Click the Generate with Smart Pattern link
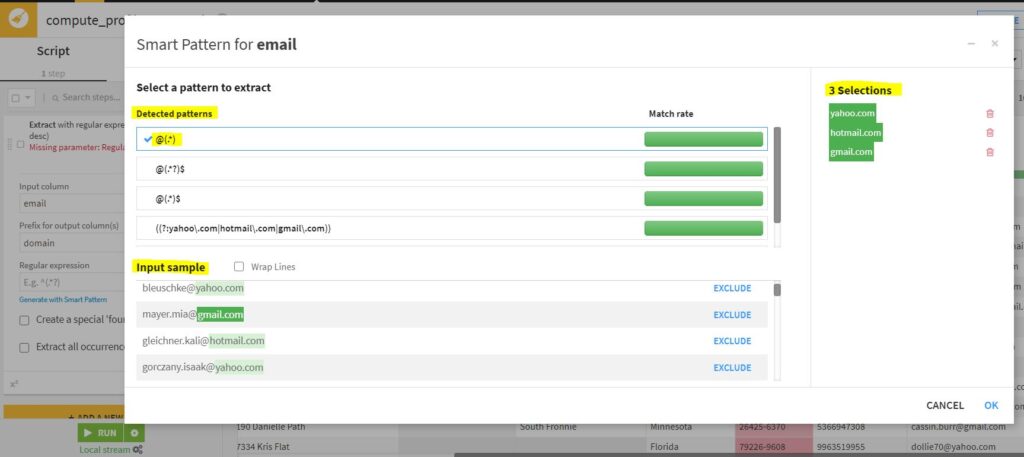This screenshot has width=1024, height=457. click(x=63, y=300)
